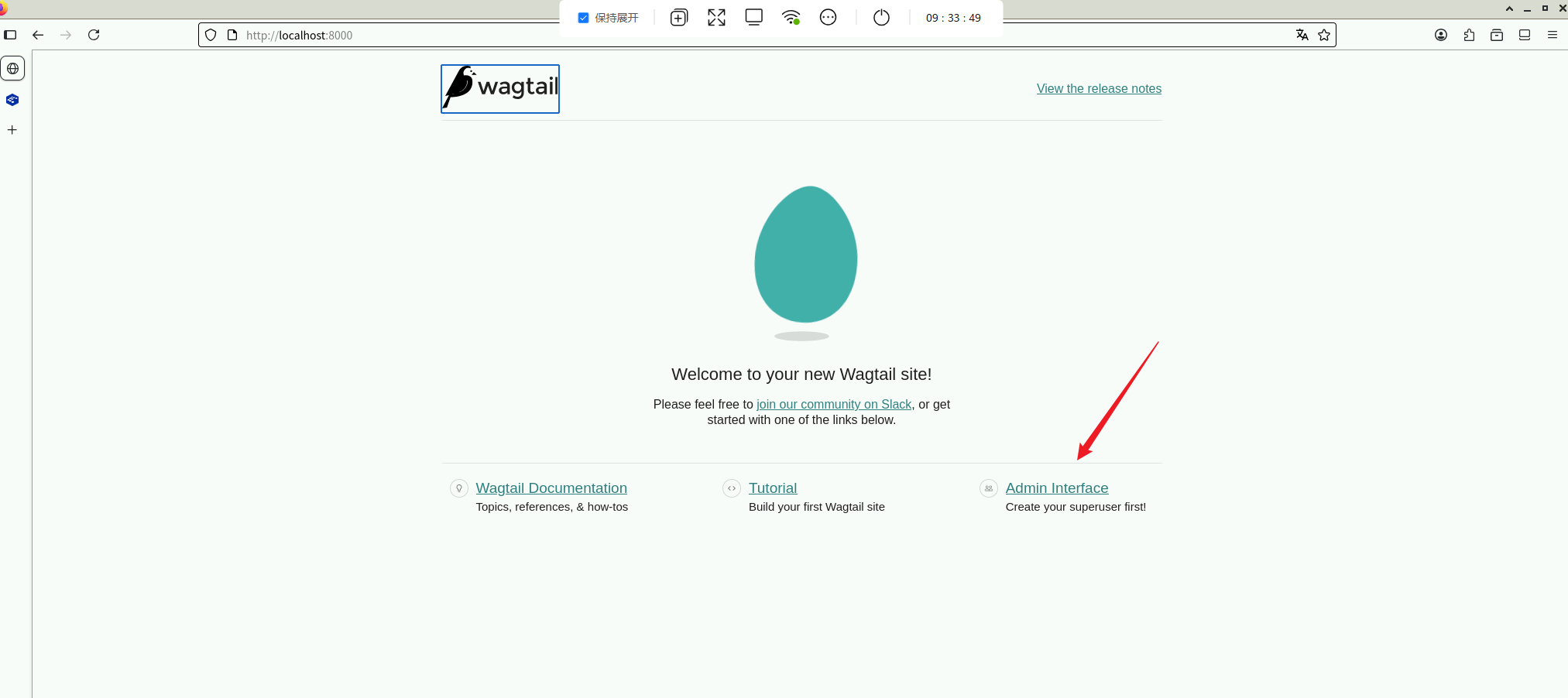The height and width of the screenshot is (698, 1568).
Task: Bookmark this page with the star
Action: 1324,35
